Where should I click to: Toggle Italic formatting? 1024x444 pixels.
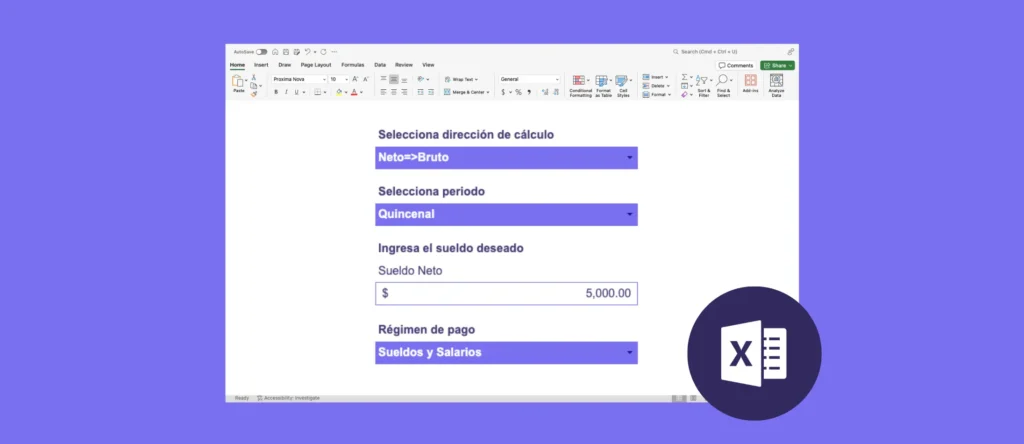(286, 92)
